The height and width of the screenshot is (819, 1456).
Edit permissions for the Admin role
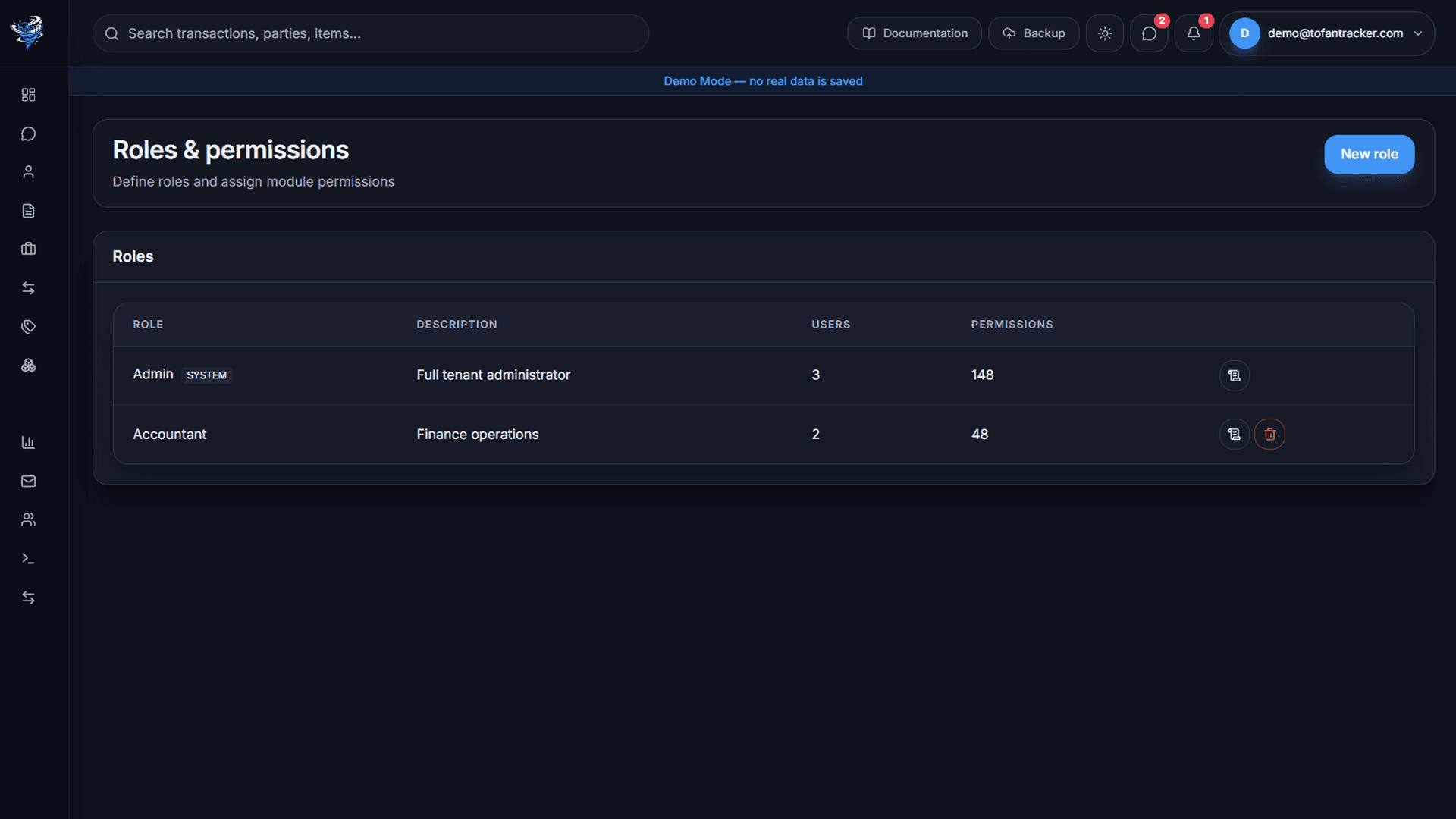point(1235,375)
